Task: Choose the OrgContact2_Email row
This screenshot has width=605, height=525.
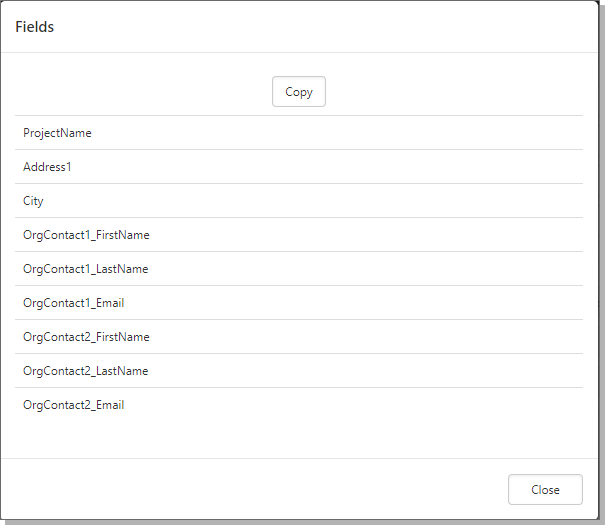Action: [x=74, y=405]
